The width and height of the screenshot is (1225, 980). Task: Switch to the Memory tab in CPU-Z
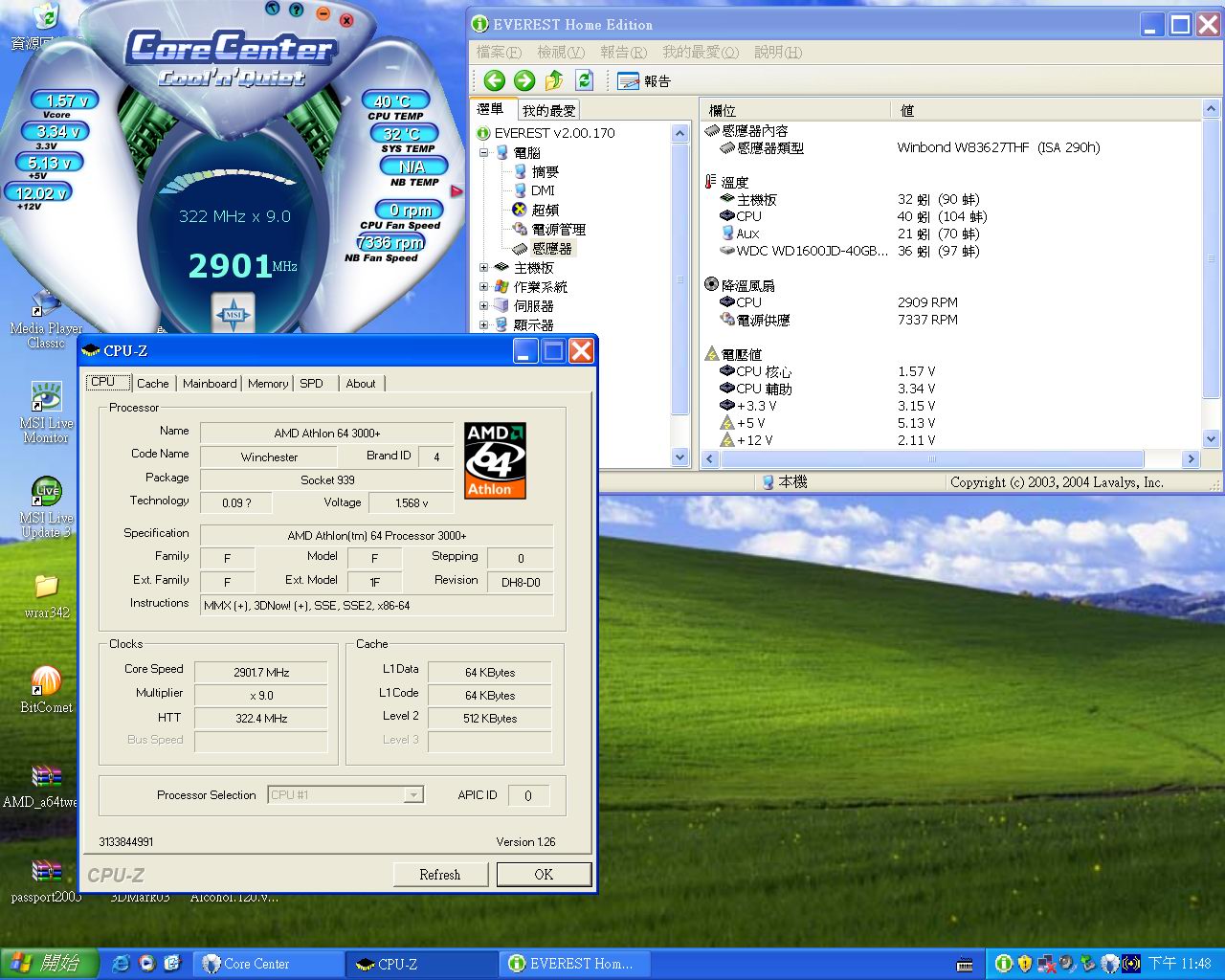268,384
